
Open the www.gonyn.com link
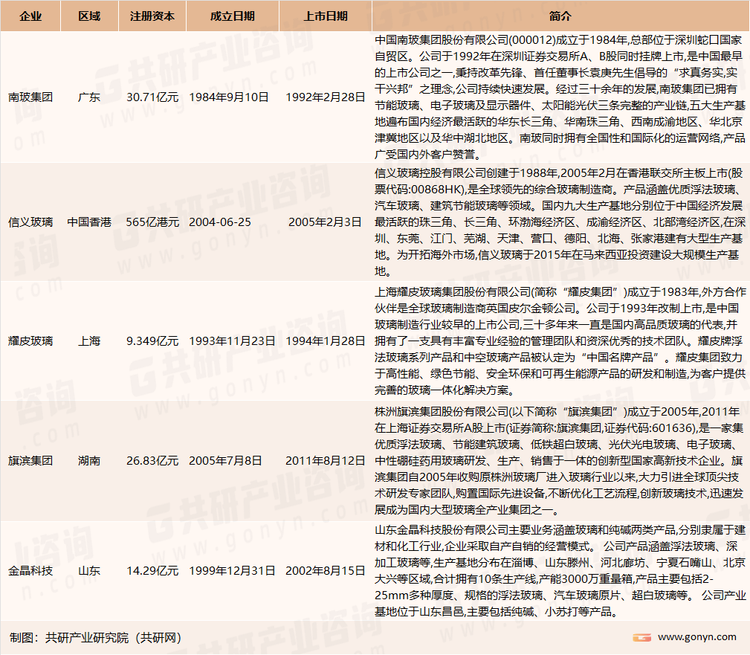click(697, 637)
